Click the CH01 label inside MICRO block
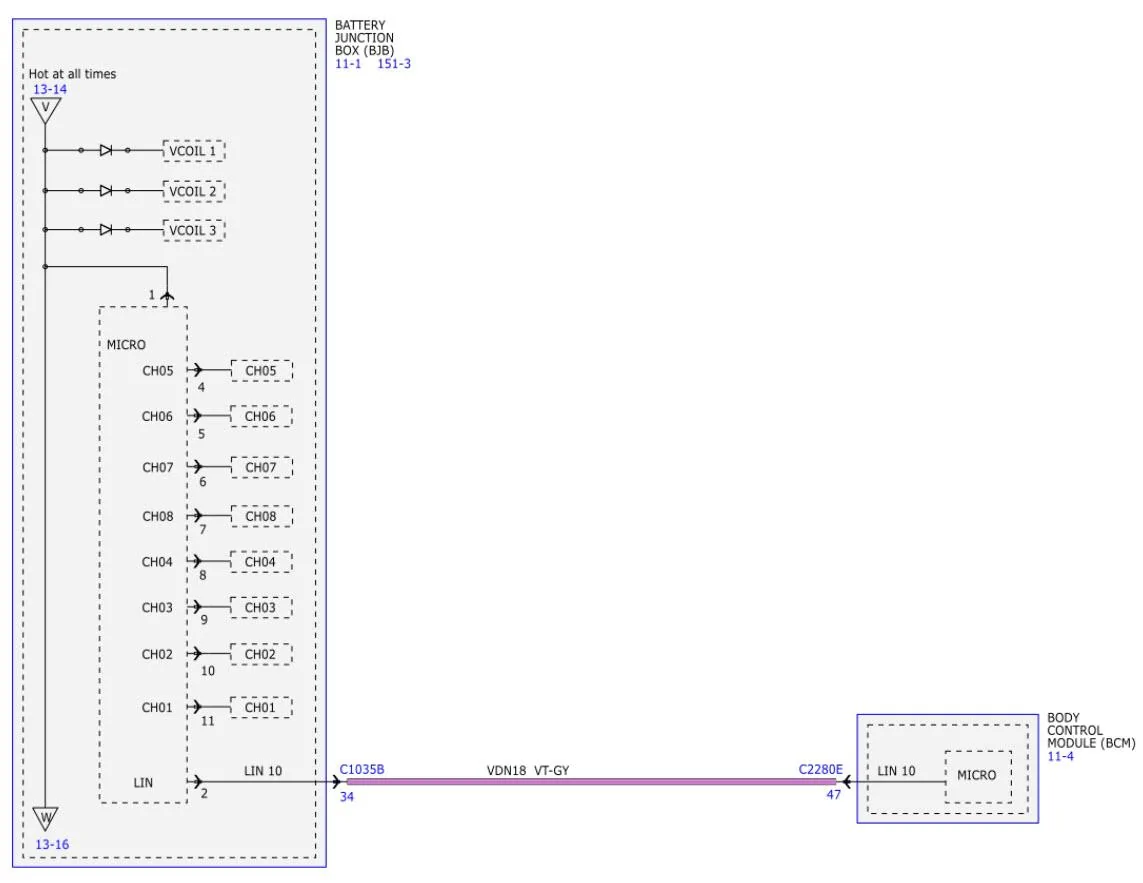The image size is (1143, 883). [157, 707]
